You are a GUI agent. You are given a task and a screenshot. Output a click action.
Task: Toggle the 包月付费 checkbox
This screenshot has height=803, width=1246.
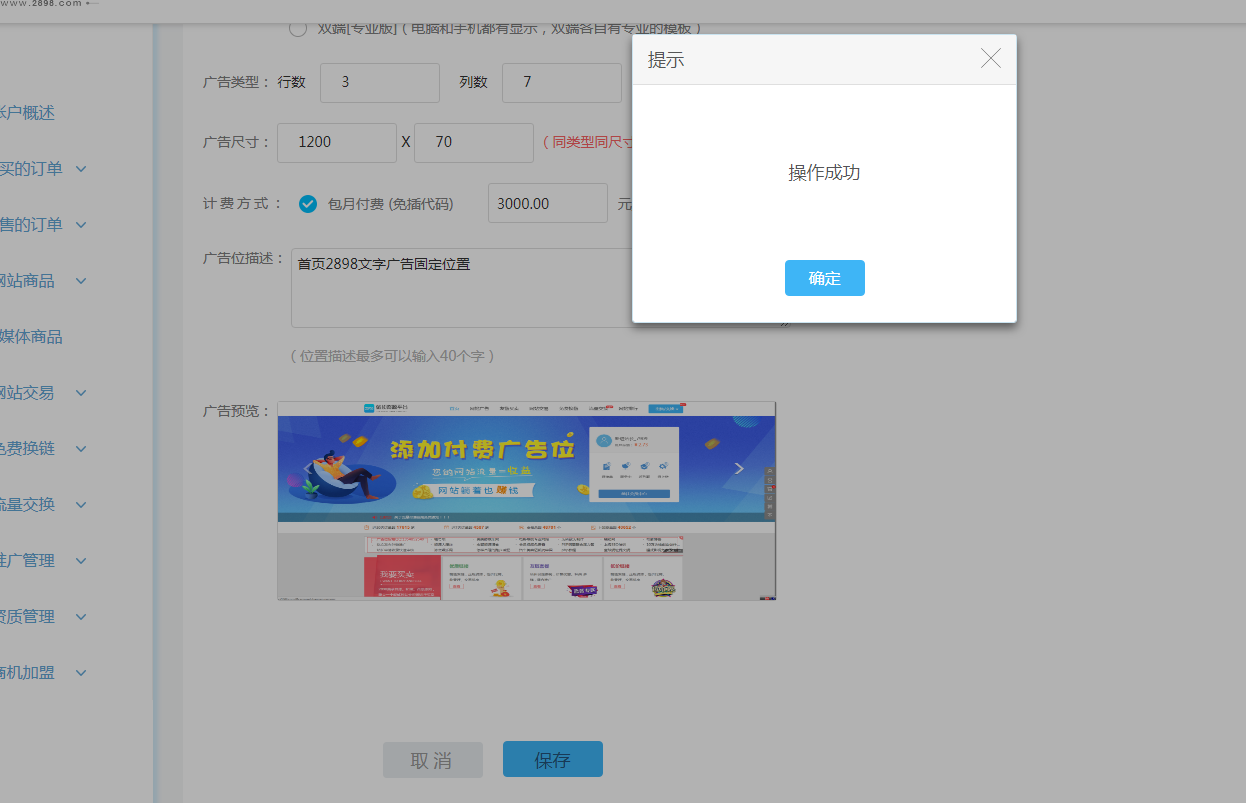[x=308, y=204]
